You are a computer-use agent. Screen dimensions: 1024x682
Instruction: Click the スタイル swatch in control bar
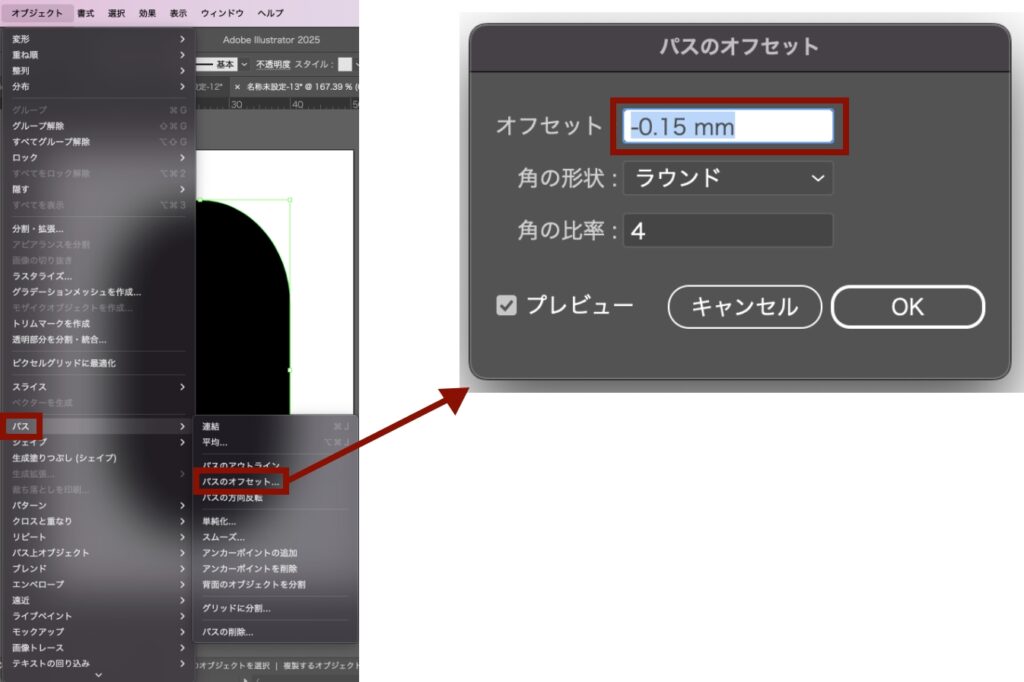[345, 64]
